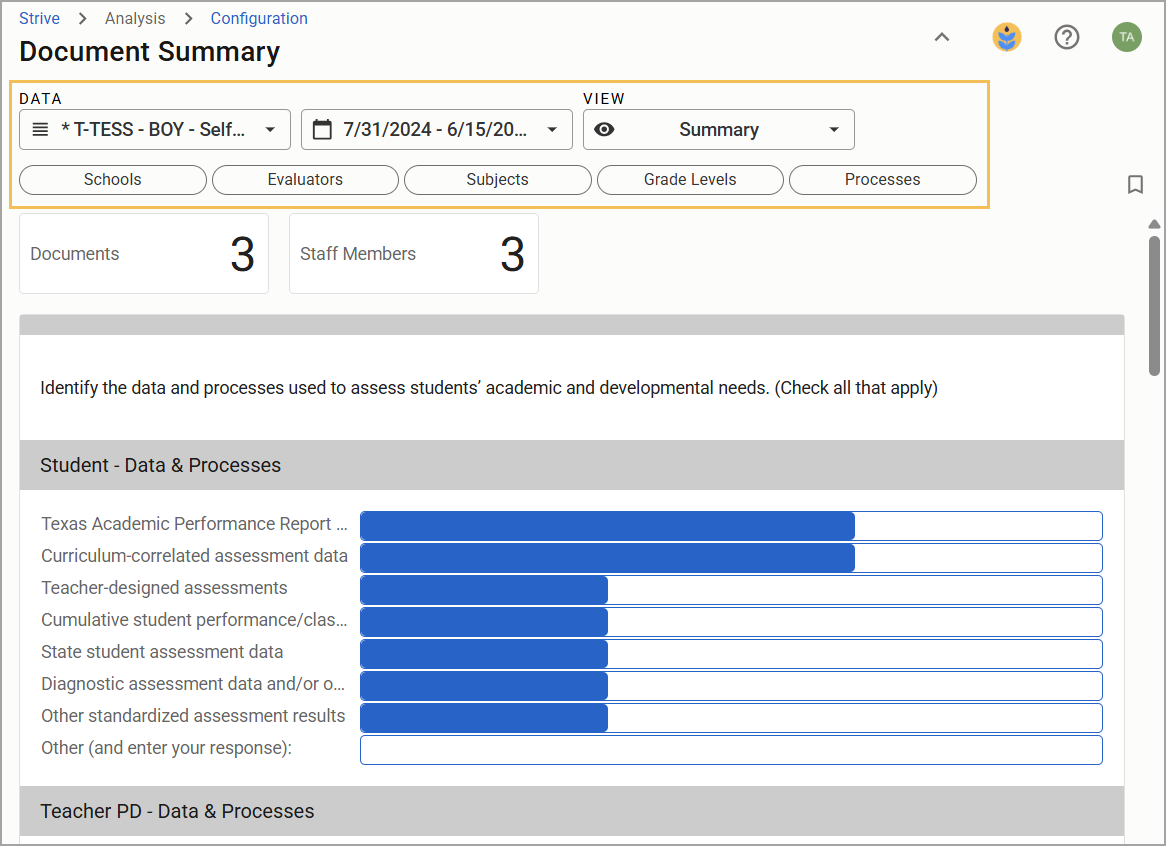Click the Teacher PD - Data & Processes header
Screen dimensions: 1166x846
pos(572,811)
